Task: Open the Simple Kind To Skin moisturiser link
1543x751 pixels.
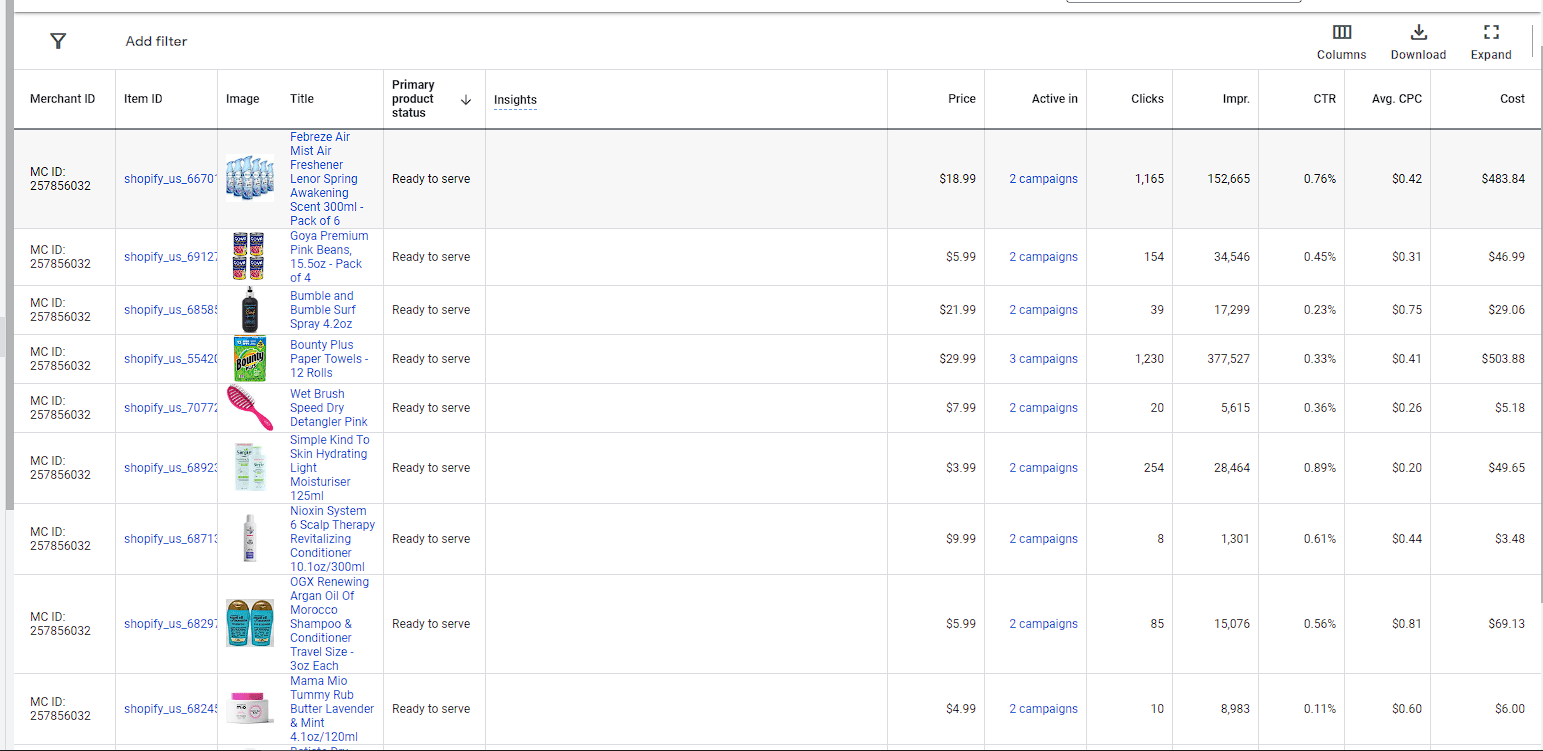Action: (x=330, y=468)
